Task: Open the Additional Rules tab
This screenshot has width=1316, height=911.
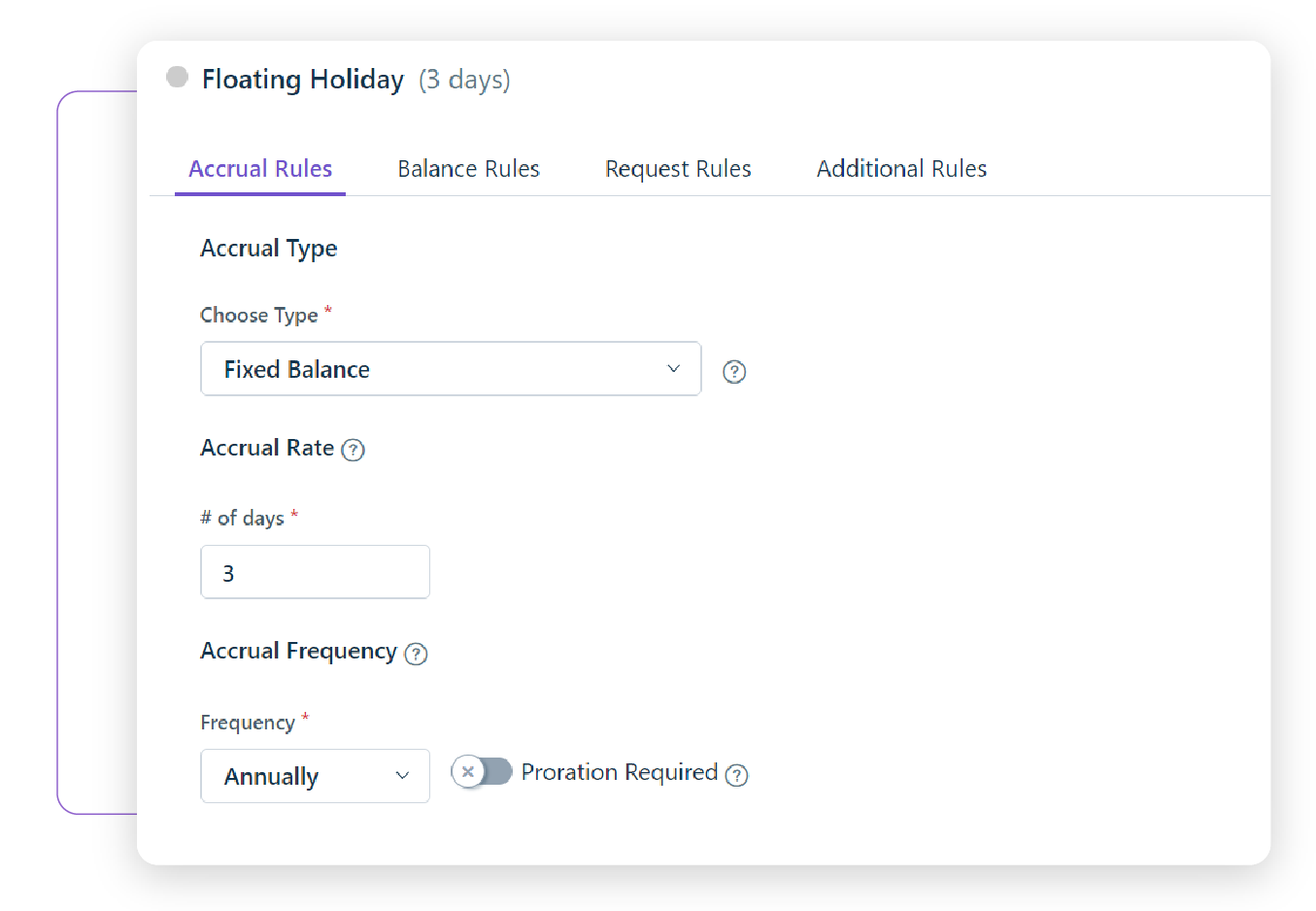Action: pyautogui.click(x=901, y=168)
